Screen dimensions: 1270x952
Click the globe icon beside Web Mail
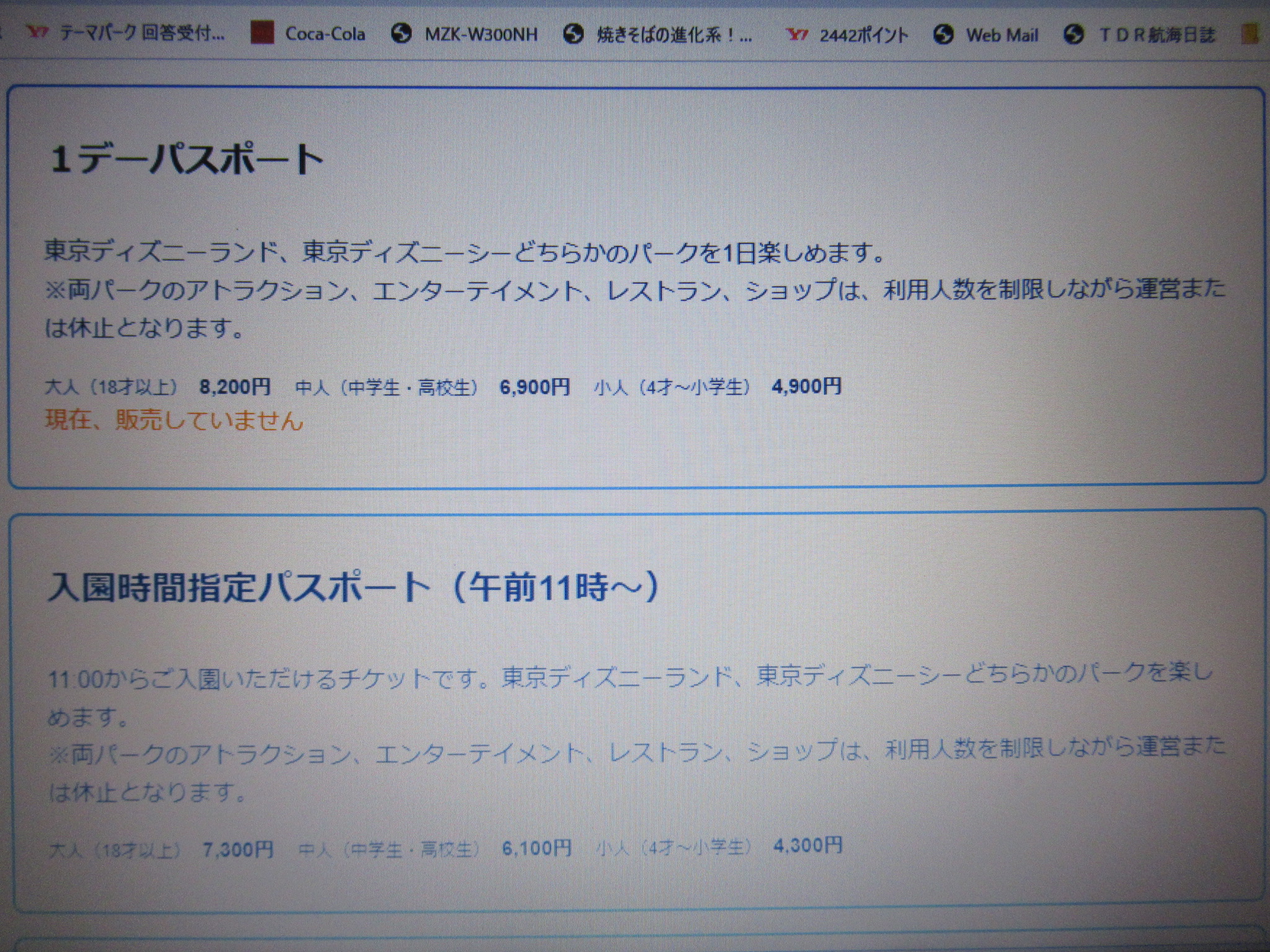pyautogui.click(x=943, y=35)
